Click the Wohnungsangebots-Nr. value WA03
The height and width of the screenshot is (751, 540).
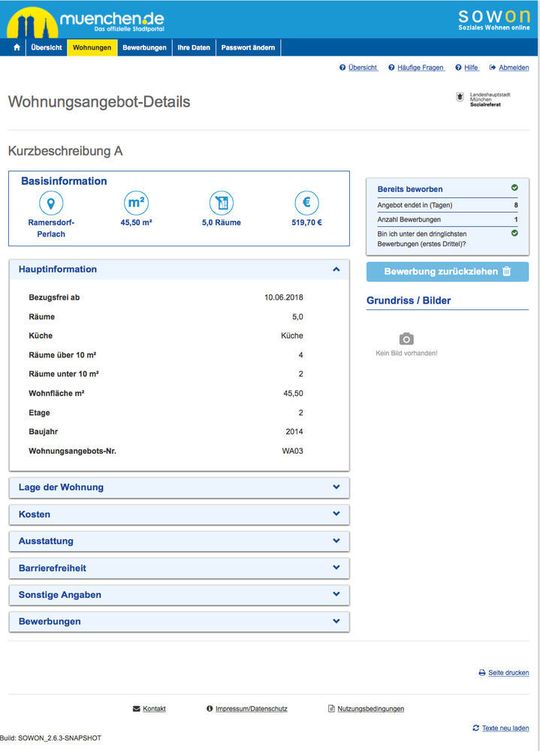292,451
